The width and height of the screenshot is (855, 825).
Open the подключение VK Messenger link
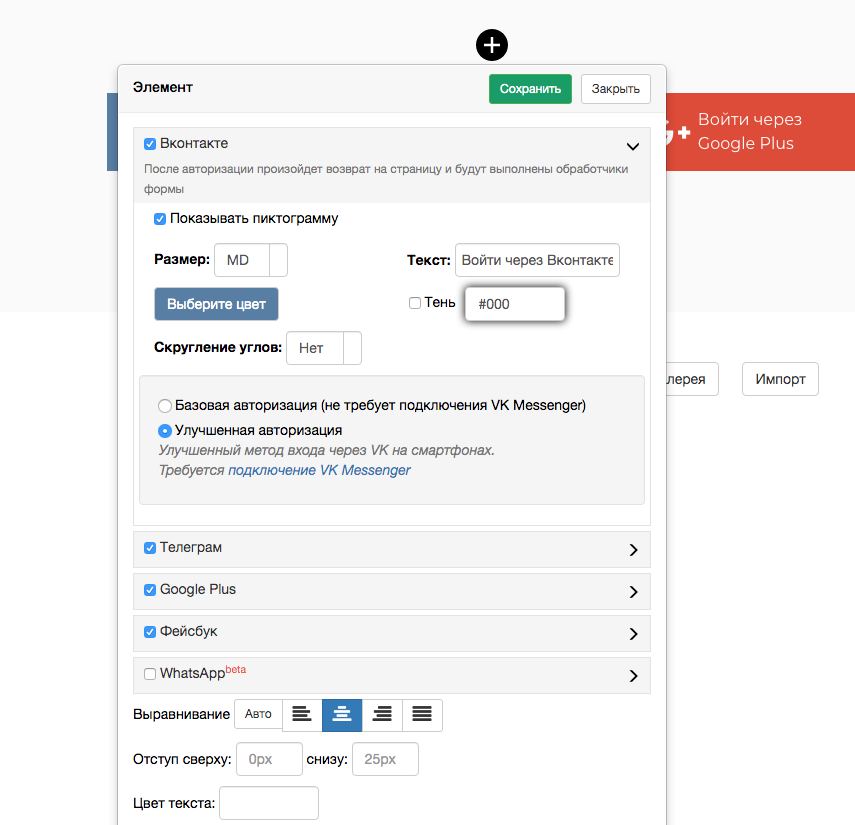(319, 470)
